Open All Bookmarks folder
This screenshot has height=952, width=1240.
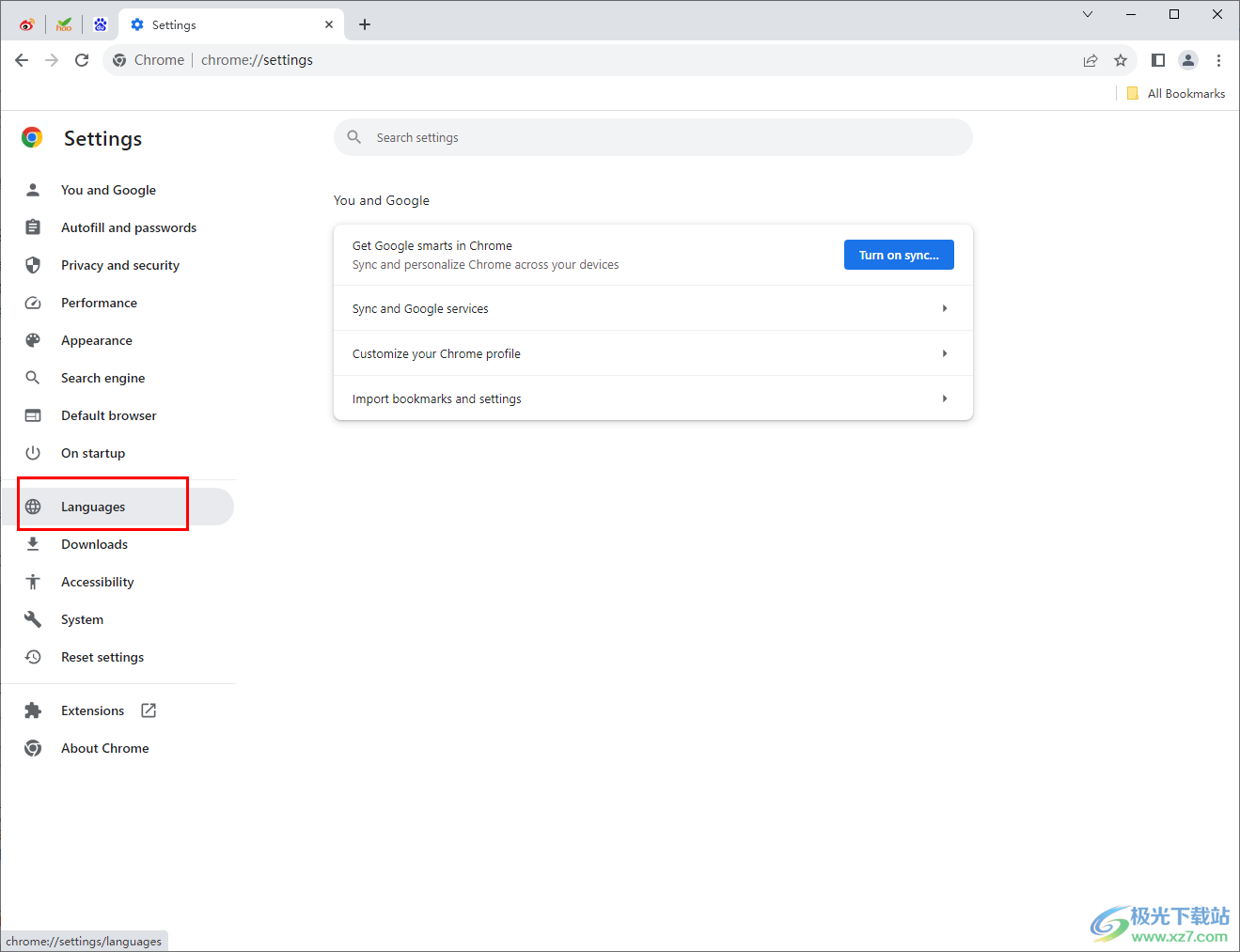point(1176,93)
